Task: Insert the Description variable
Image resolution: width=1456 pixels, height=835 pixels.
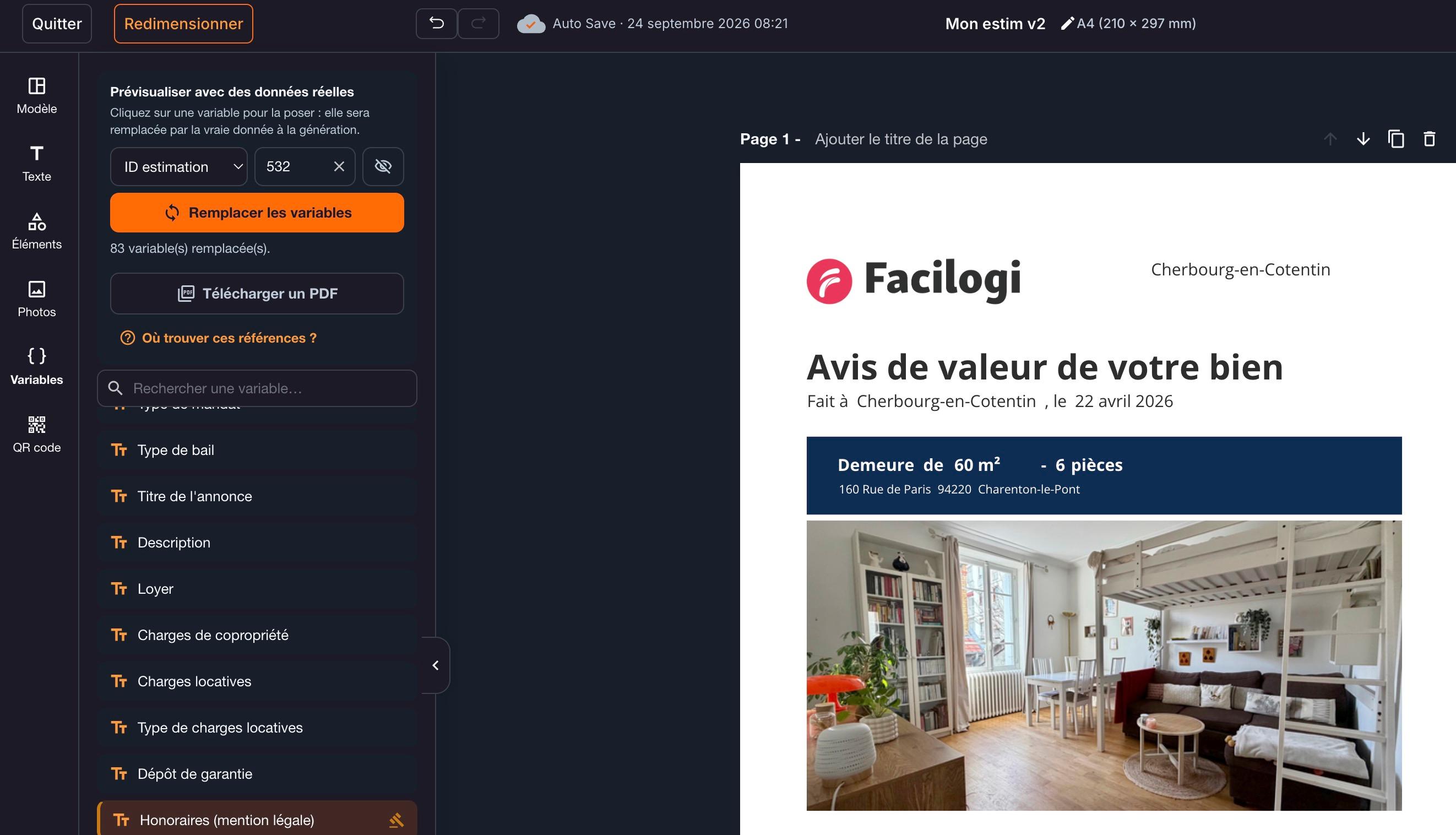Action: [x=257, y=543]
